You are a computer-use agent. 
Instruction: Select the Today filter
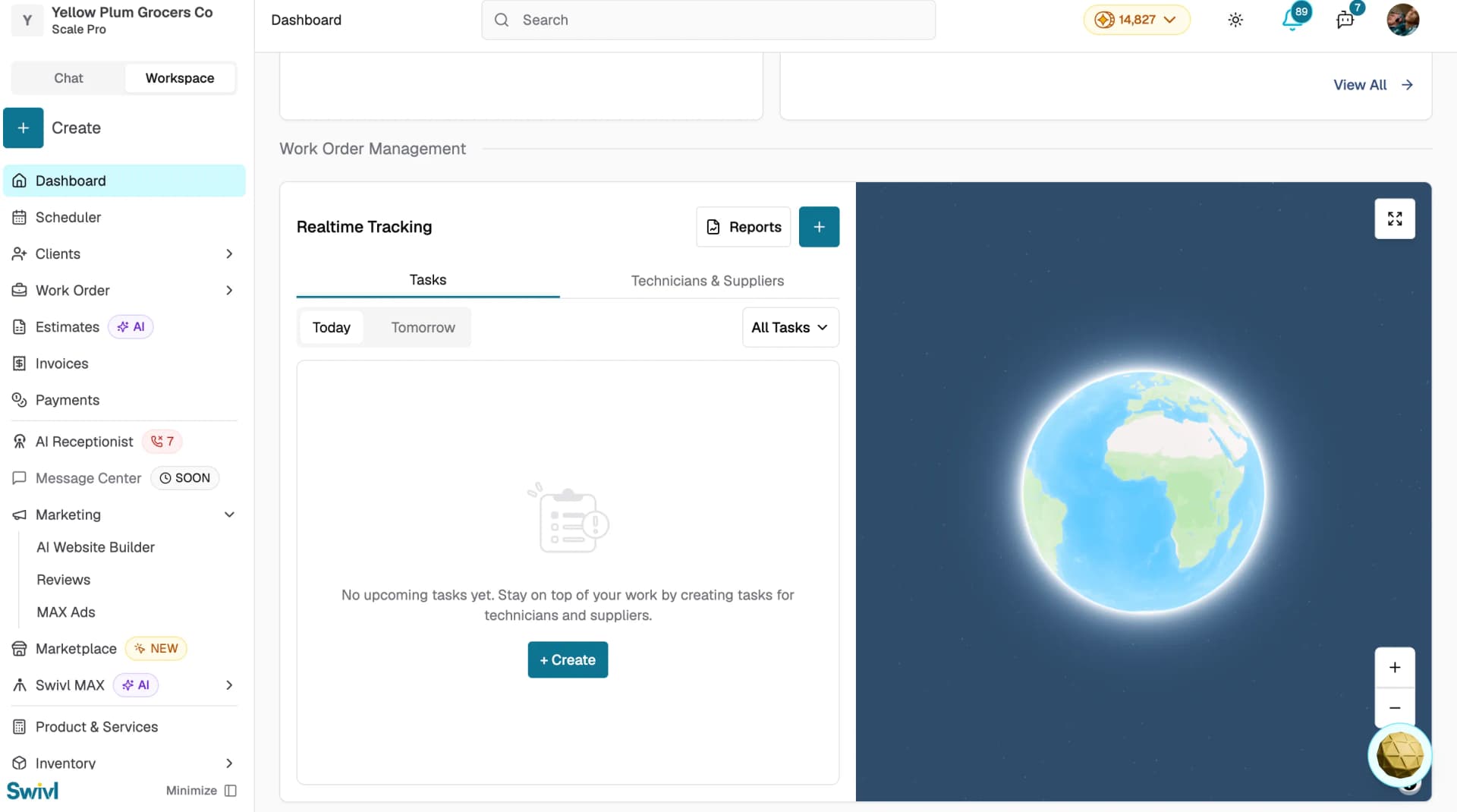pyautogui.click(x=332, y=327)
